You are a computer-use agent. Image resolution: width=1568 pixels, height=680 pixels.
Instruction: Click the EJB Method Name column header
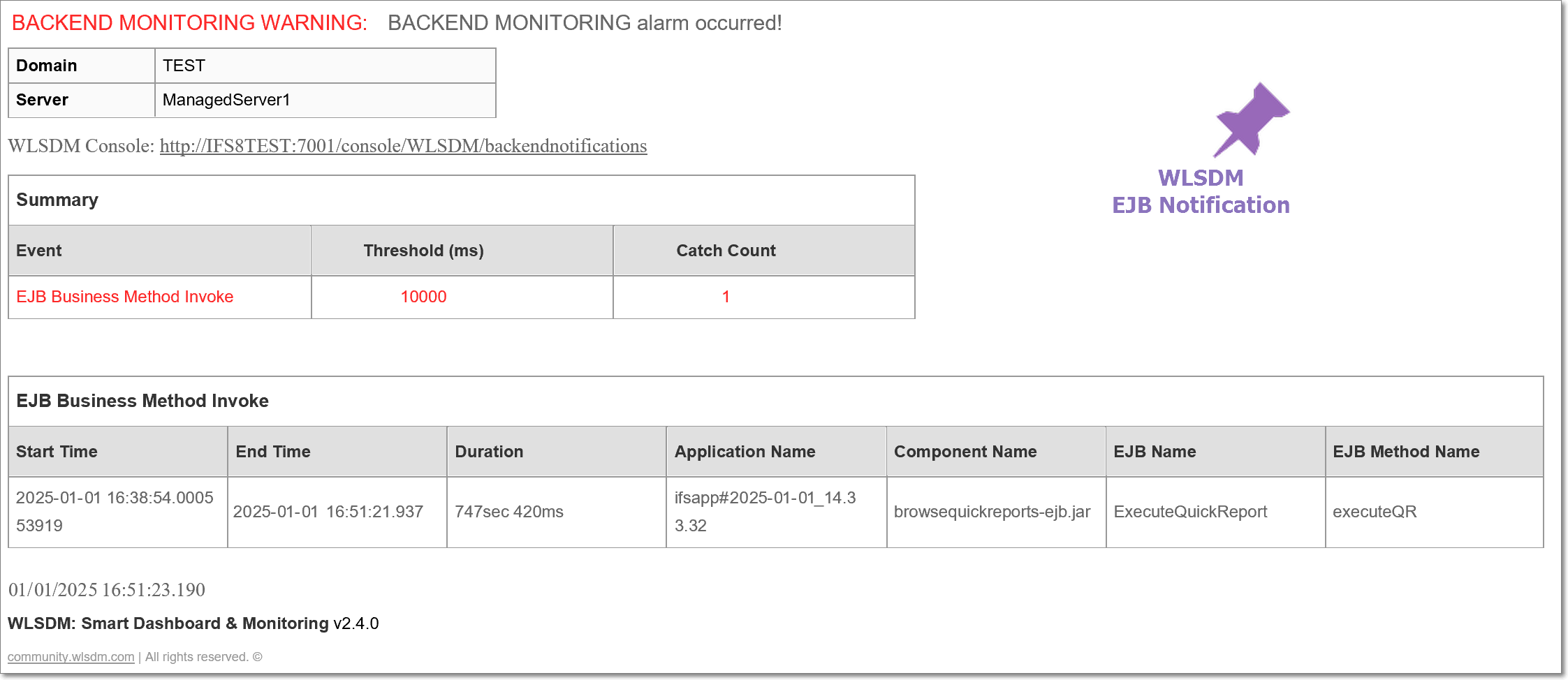(1435, 452)
